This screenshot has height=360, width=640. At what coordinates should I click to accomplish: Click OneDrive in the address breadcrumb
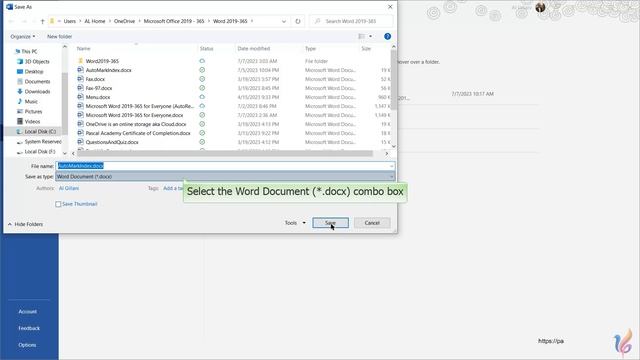coord(124,21)
